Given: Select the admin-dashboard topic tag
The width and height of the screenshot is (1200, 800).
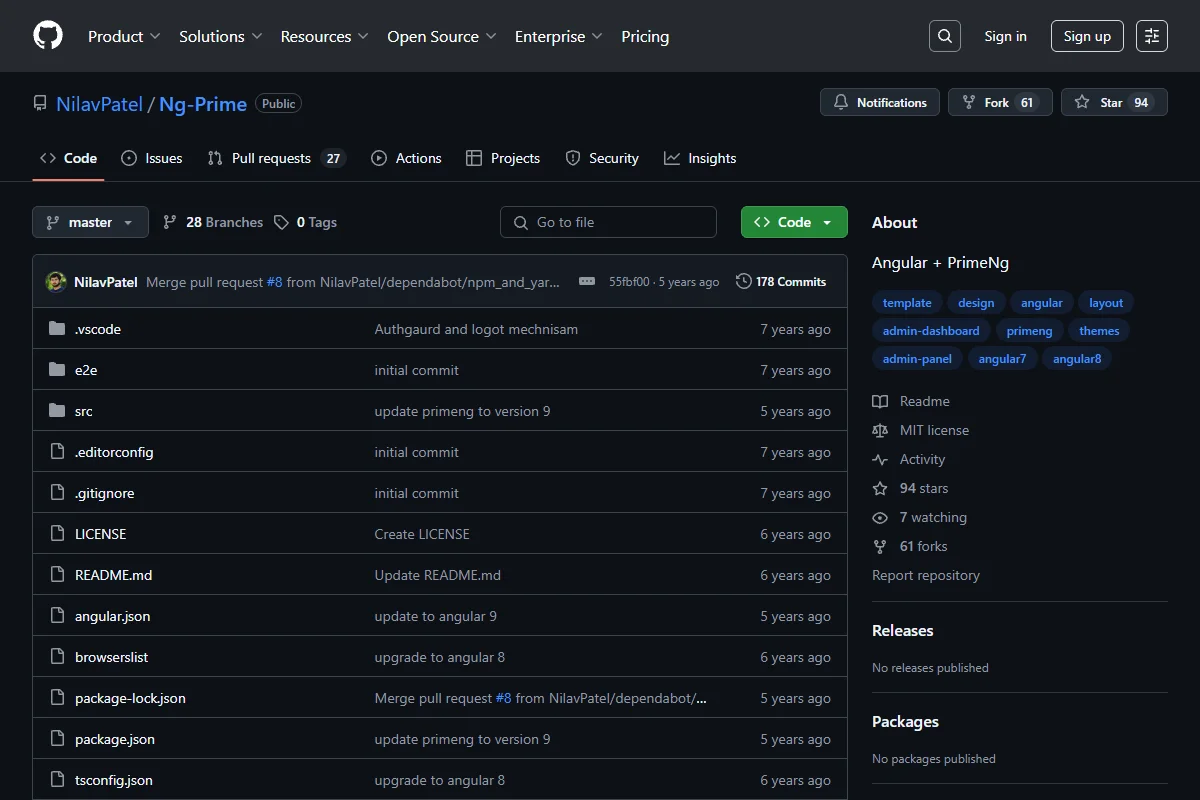Looking at the screenshot, I should [931, 331].
